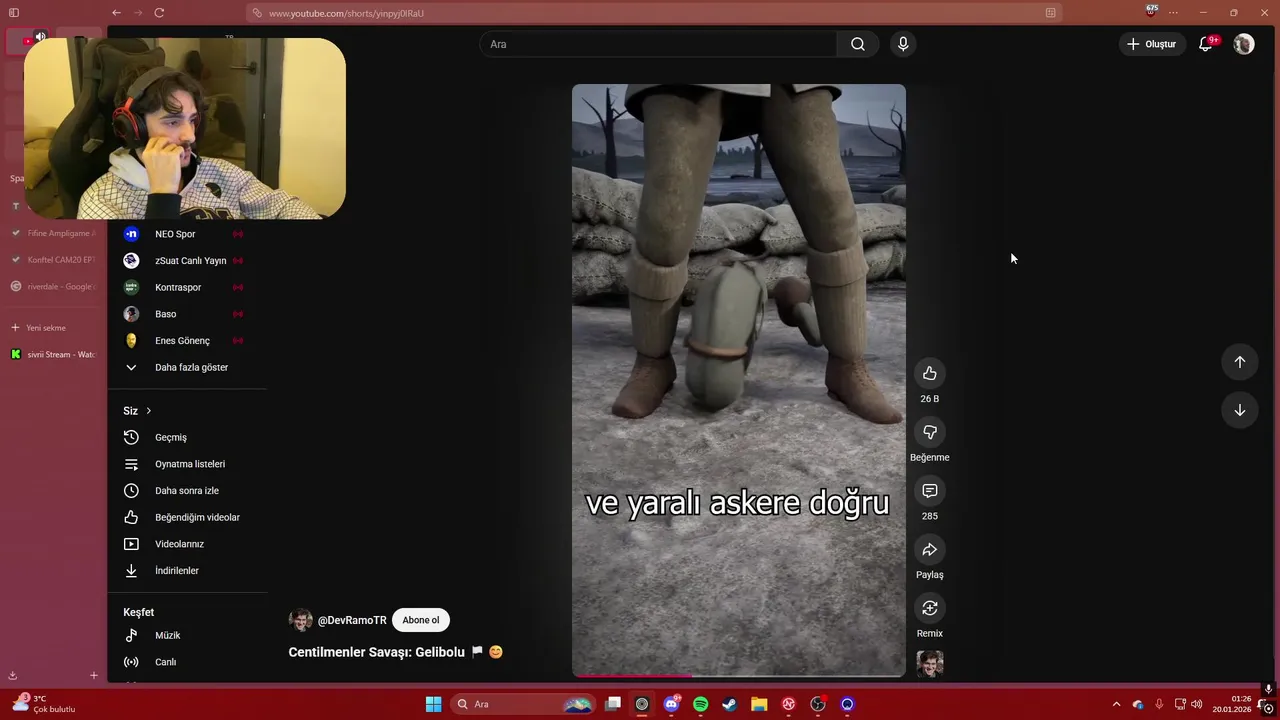Go back with browser back arrow
The width and height of the screenshot is (1280, 720).
(x=116, y=13)
